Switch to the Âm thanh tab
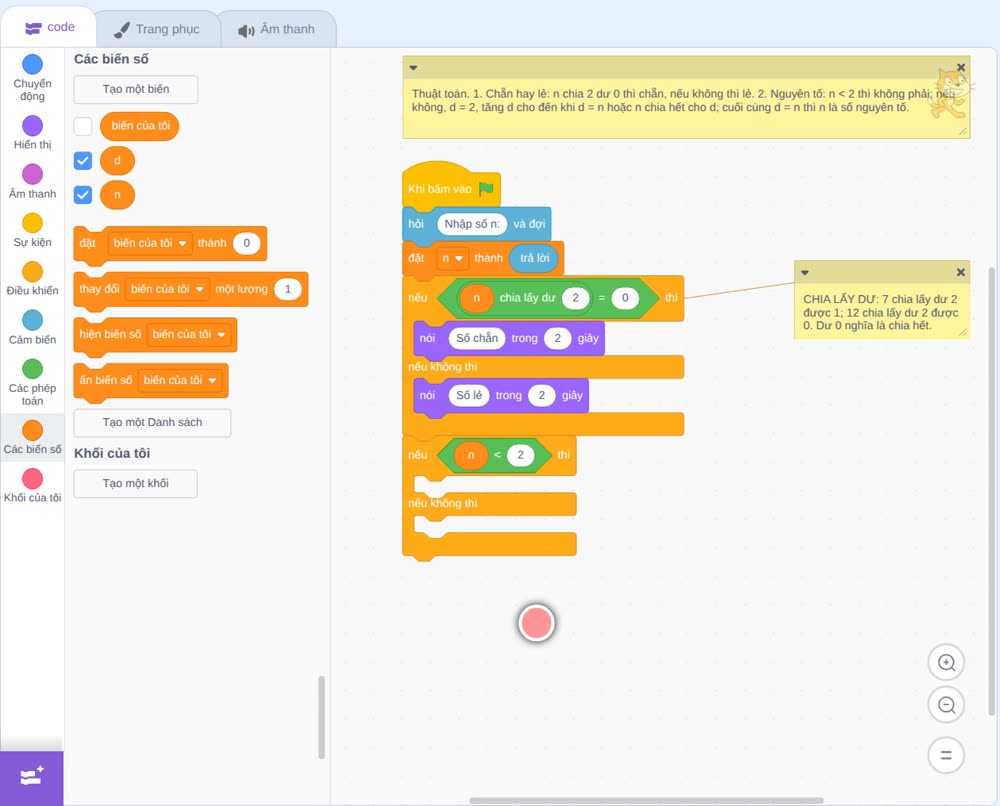This screenshot has height=806, width=1000. tap(277, 29)
